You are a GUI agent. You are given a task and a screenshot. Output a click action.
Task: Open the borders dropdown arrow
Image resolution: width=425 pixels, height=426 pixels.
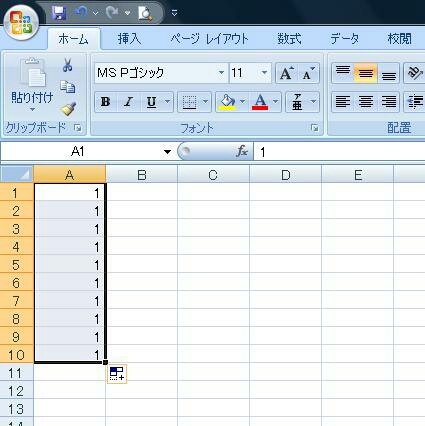point(205,102)
